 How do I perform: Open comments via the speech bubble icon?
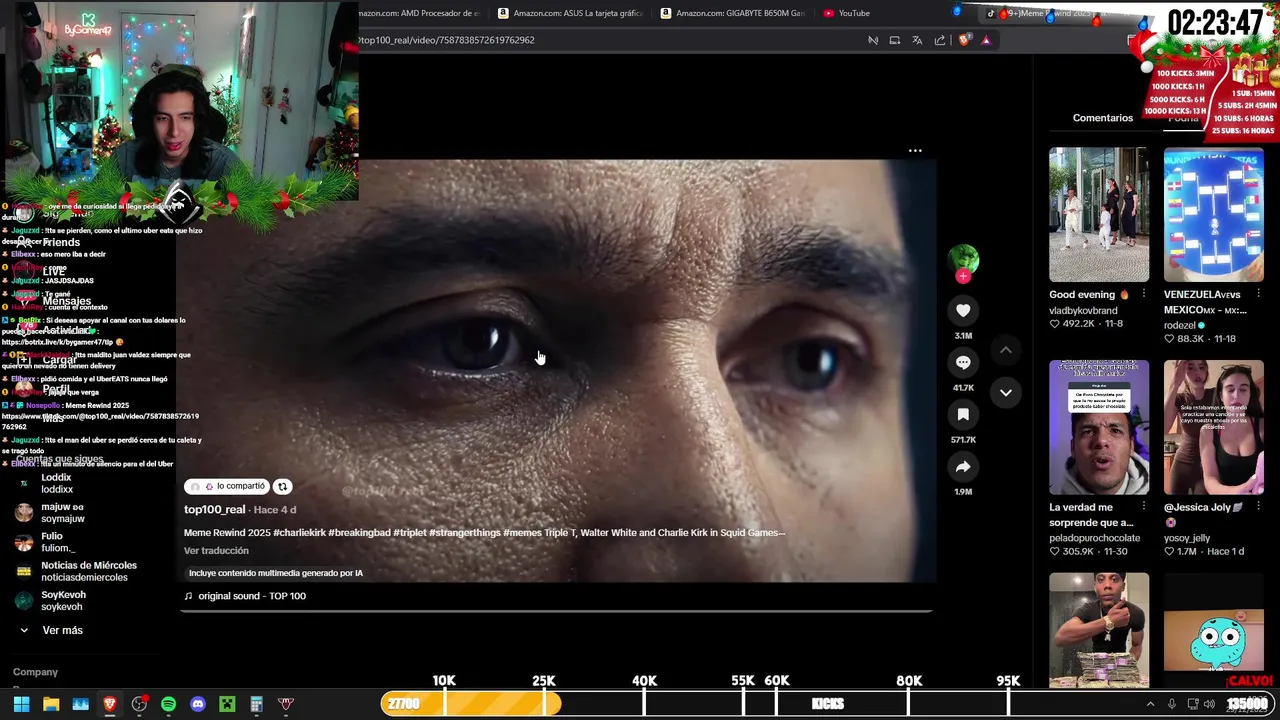tap(963, 363)
